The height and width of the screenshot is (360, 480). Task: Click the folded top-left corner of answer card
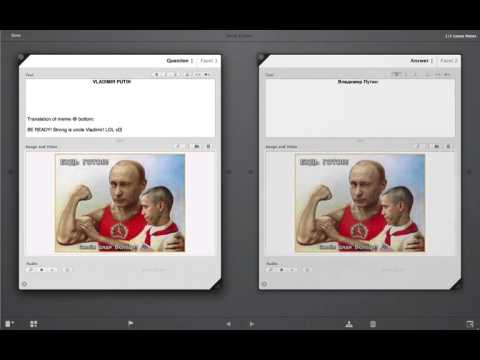263,59
